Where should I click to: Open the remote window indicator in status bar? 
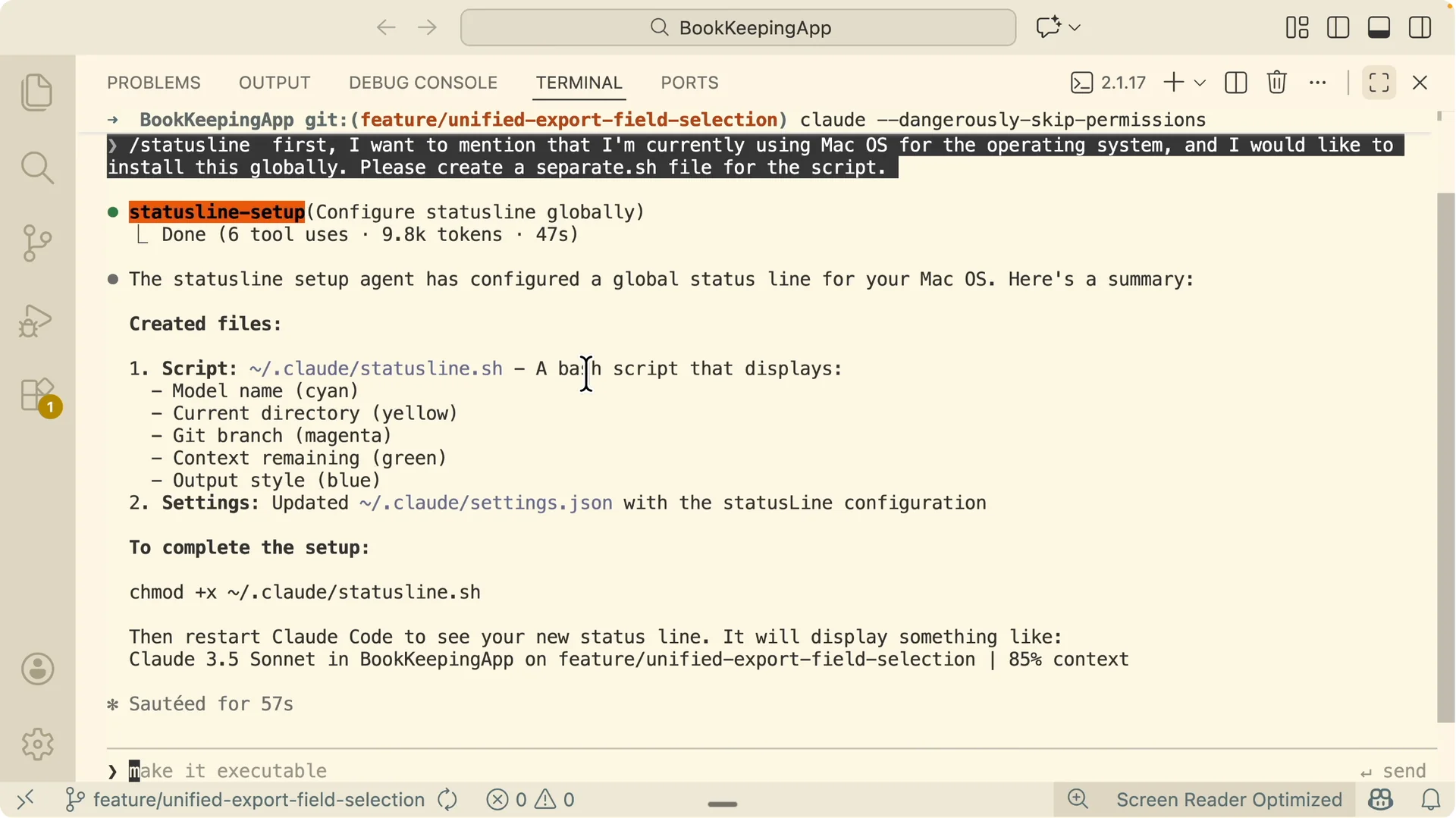(x=26, y=800)
